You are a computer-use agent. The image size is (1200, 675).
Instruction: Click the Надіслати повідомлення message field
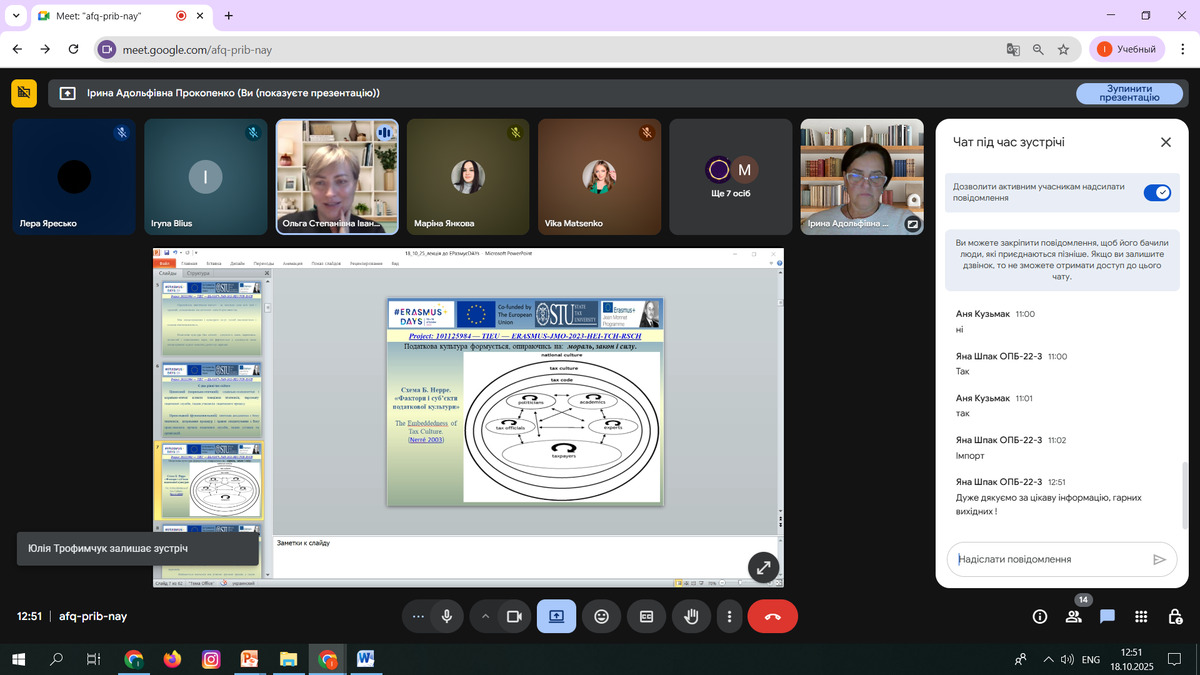pyautogui.click(x=1050, y=560)
